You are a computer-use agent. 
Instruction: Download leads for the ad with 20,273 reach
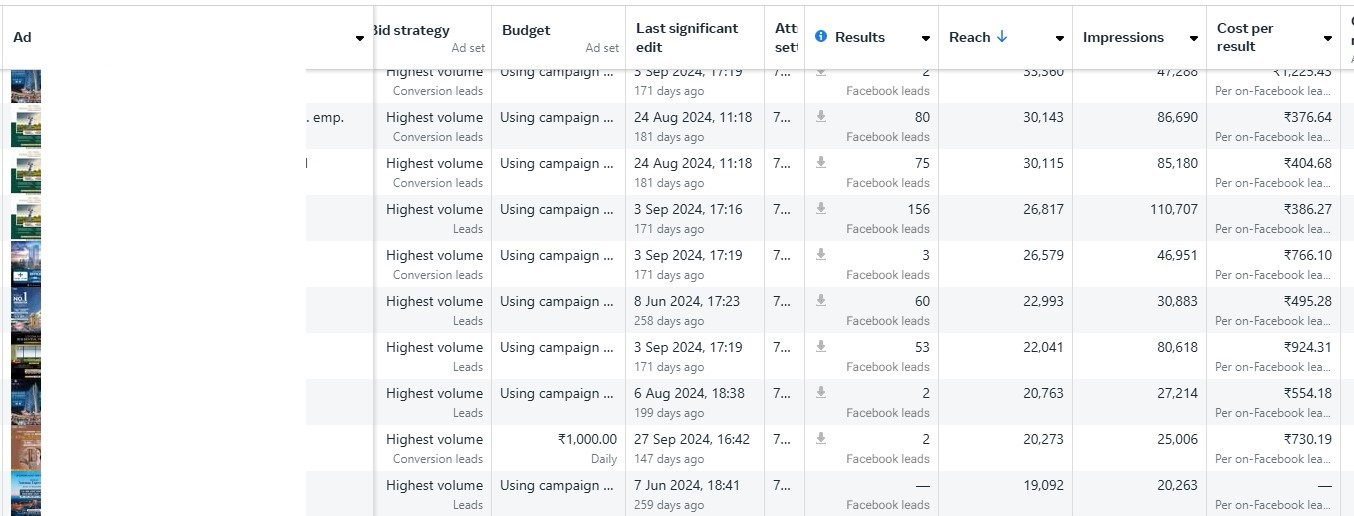pyautogui.click(x=821, y=439)
